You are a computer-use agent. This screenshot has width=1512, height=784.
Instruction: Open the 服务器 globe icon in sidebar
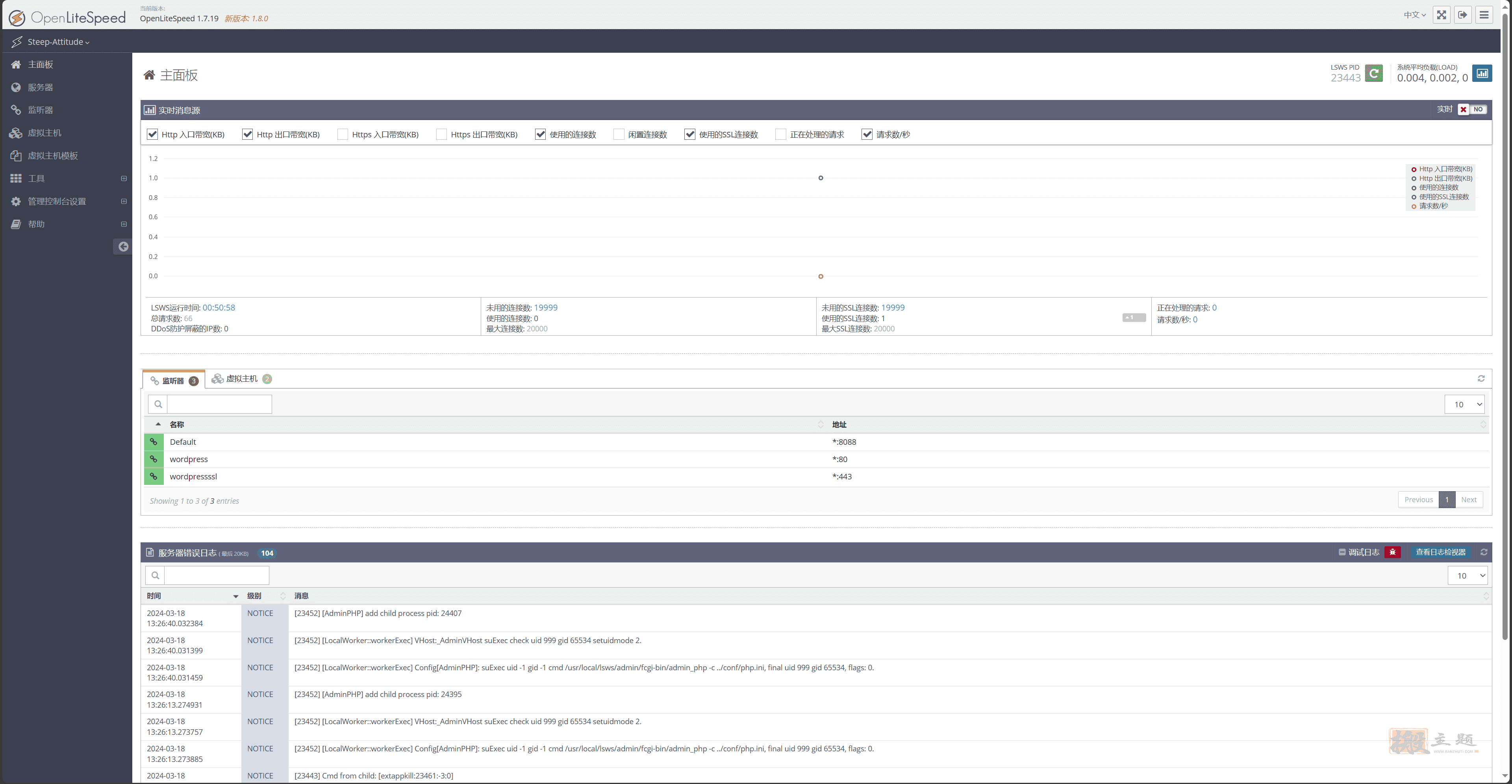(16, 87)
